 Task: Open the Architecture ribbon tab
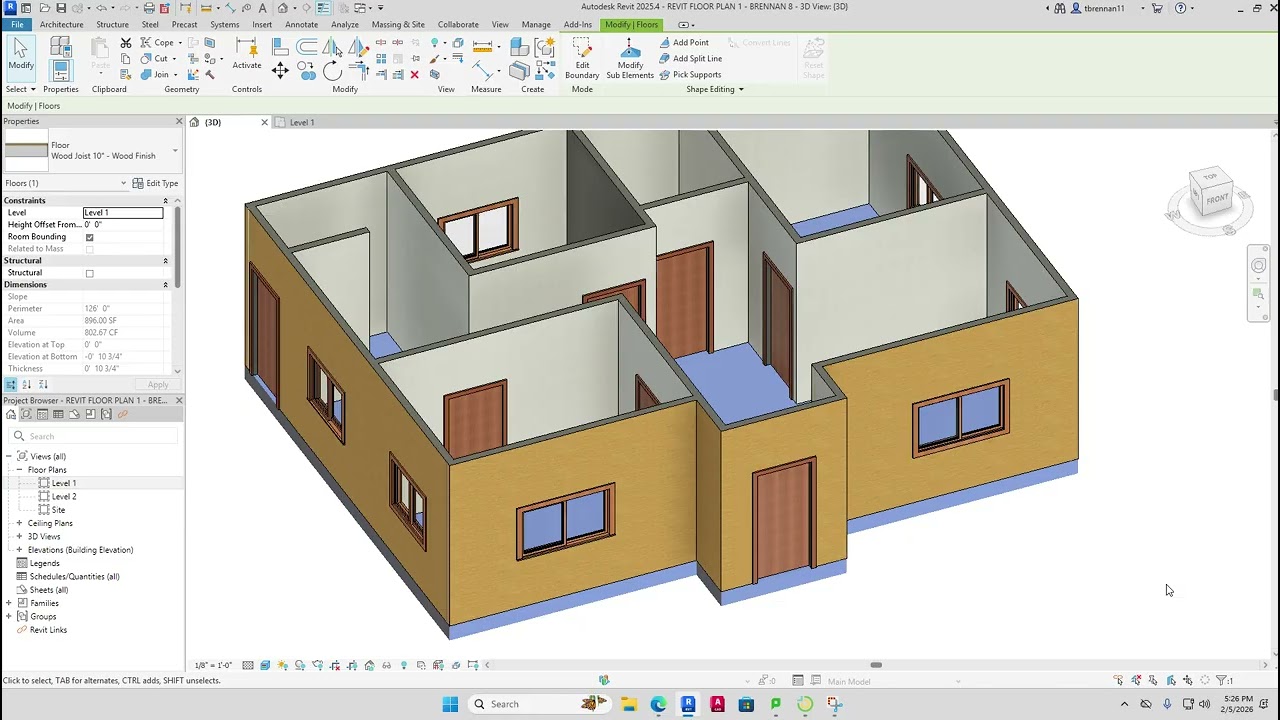click(61, 24)
